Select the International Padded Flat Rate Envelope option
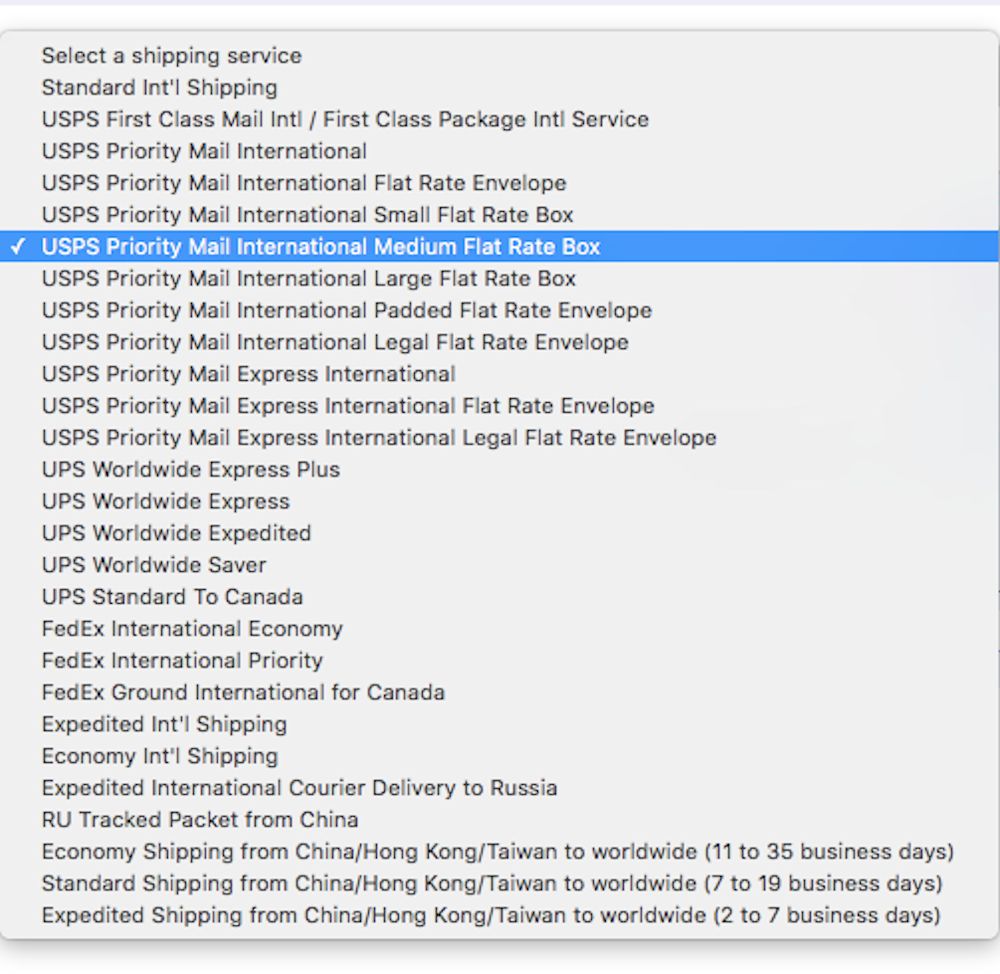The height and width of the screenshot is (974, 1000). click(499, 310)
